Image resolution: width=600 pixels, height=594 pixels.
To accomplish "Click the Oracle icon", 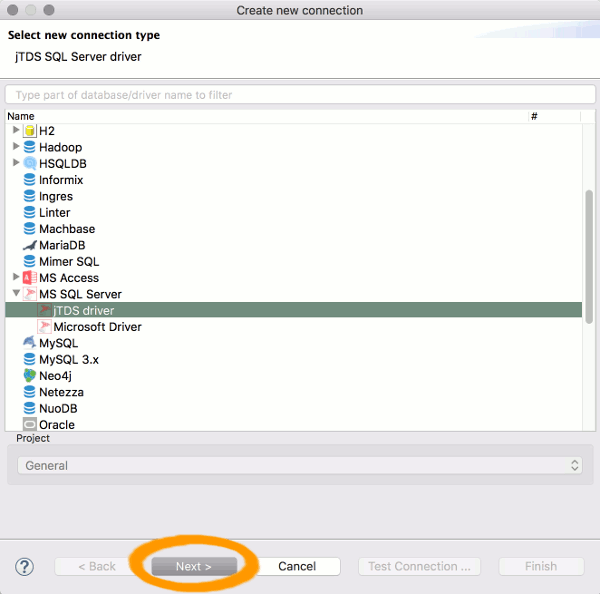I will pos(29,424).
